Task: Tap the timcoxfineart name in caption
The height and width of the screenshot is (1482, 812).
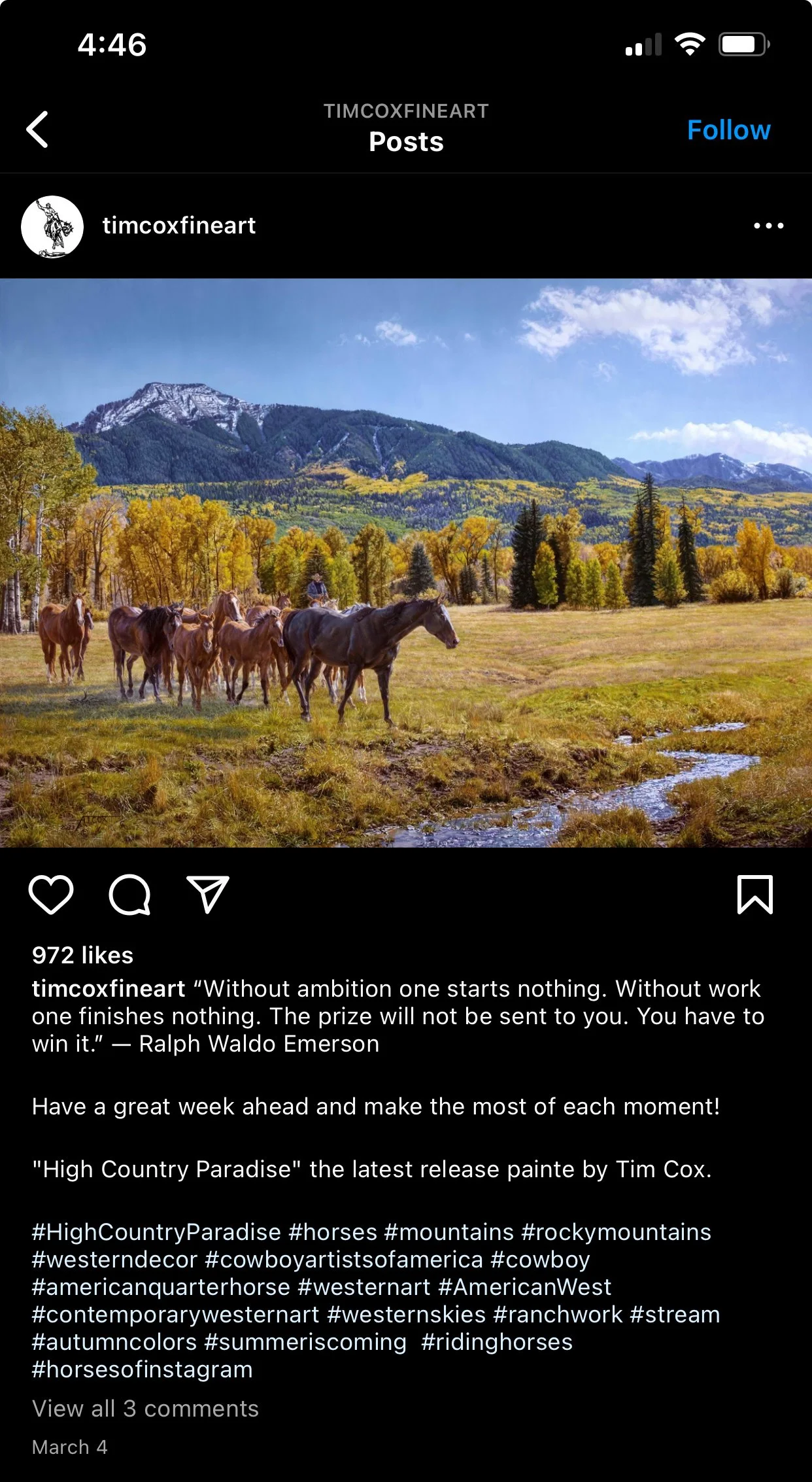Action: (109, 988)
